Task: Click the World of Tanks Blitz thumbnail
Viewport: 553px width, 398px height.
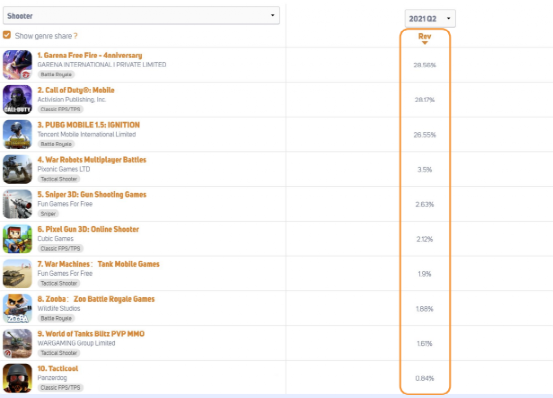Action: pos(17,343)
